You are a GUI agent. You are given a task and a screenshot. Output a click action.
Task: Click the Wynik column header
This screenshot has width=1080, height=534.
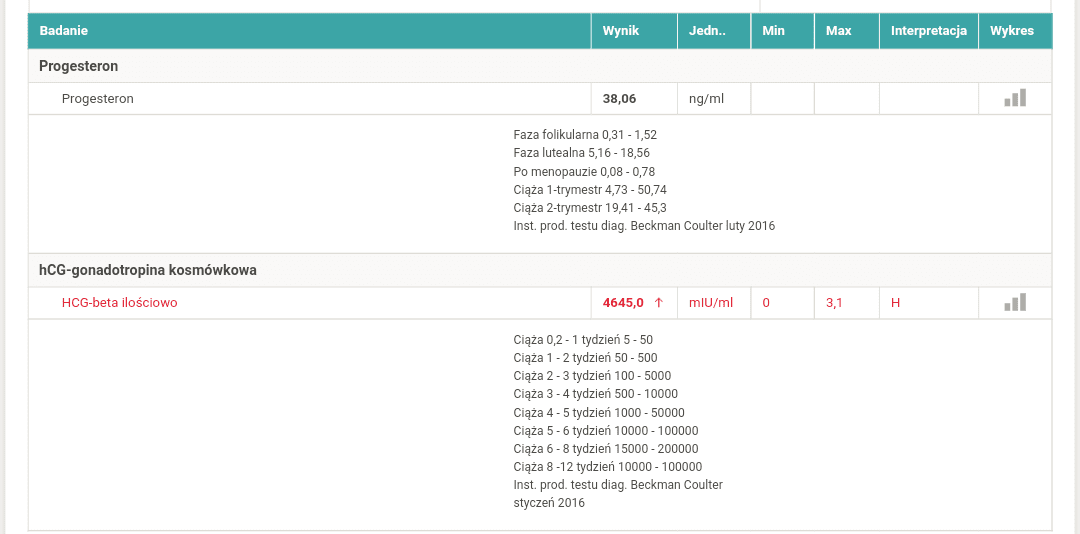620,31
